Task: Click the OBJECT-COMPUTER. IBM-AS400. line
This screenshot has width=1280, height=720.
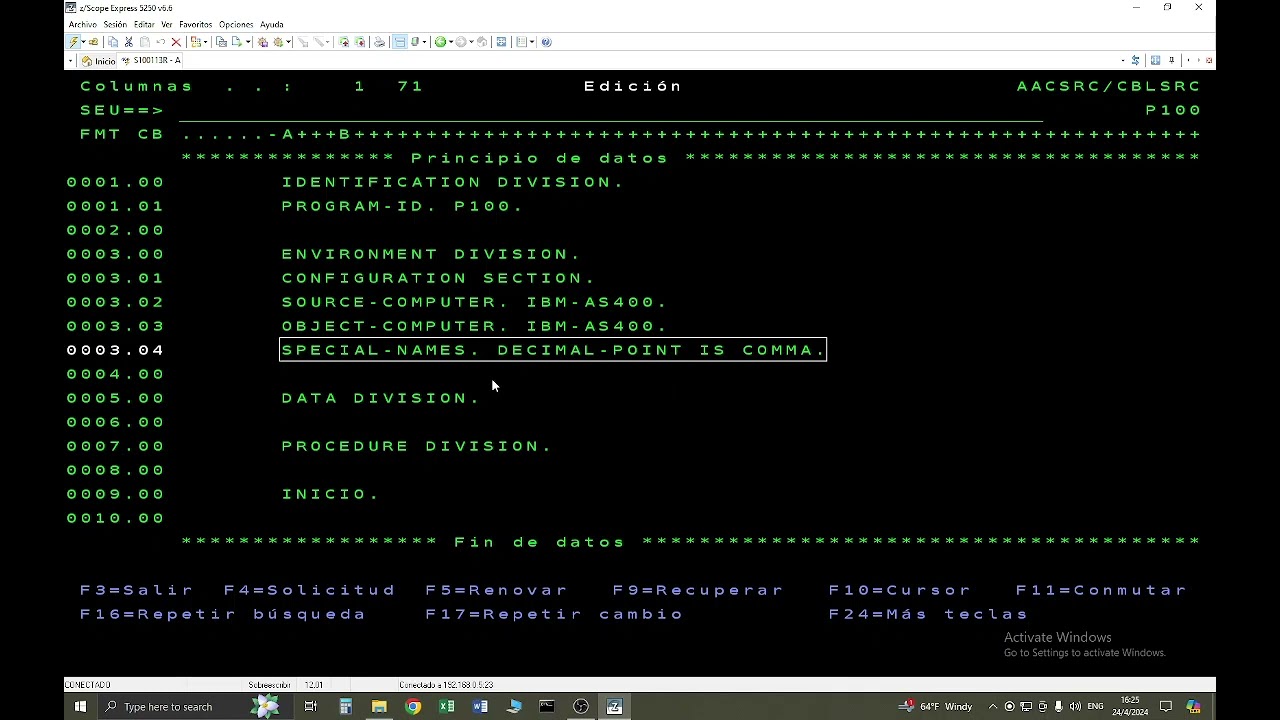Action: tap(475, 326)
